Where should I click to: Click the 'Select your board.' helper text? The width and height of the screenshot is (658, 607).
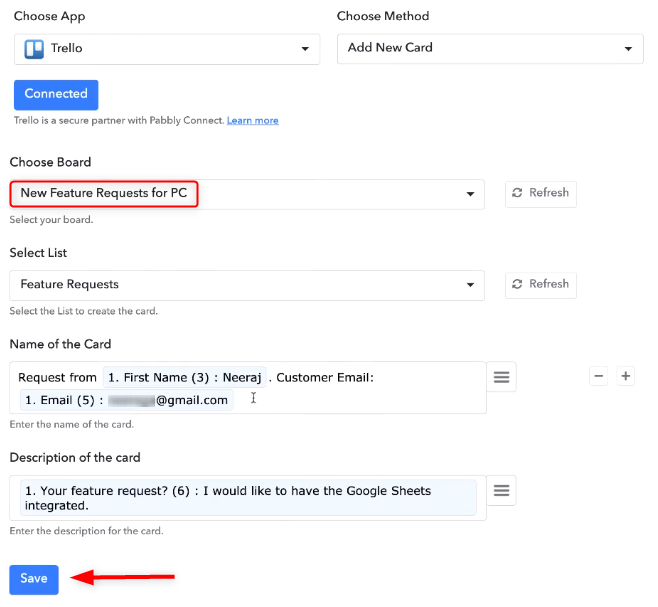pos(51,220)
